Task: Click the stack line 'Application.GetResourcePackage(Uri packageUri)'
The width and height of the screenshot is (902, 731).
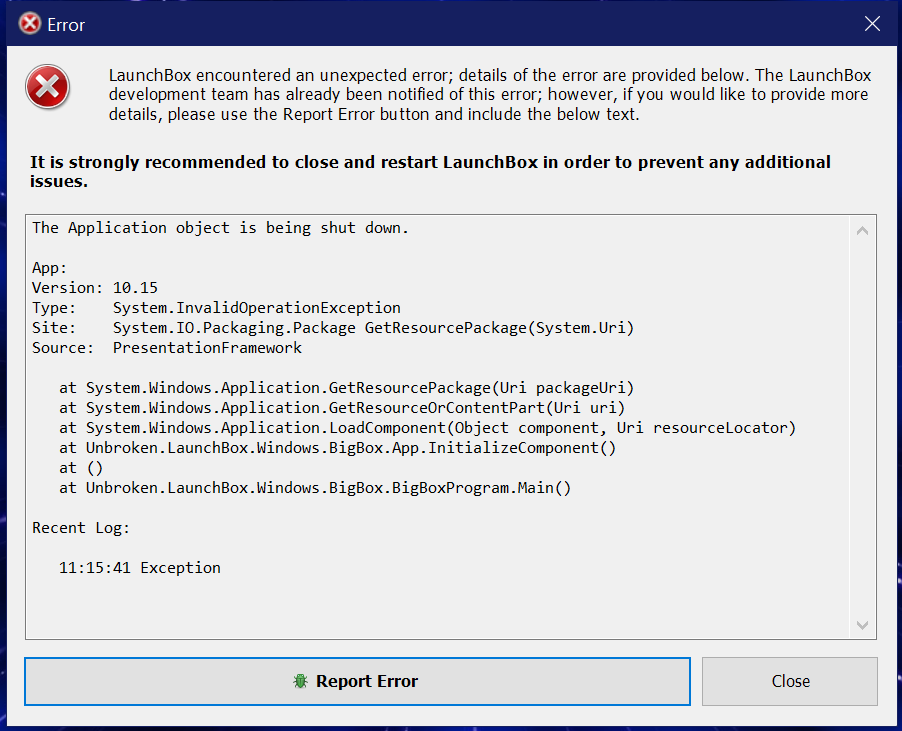Action: [x=346, y=388]
